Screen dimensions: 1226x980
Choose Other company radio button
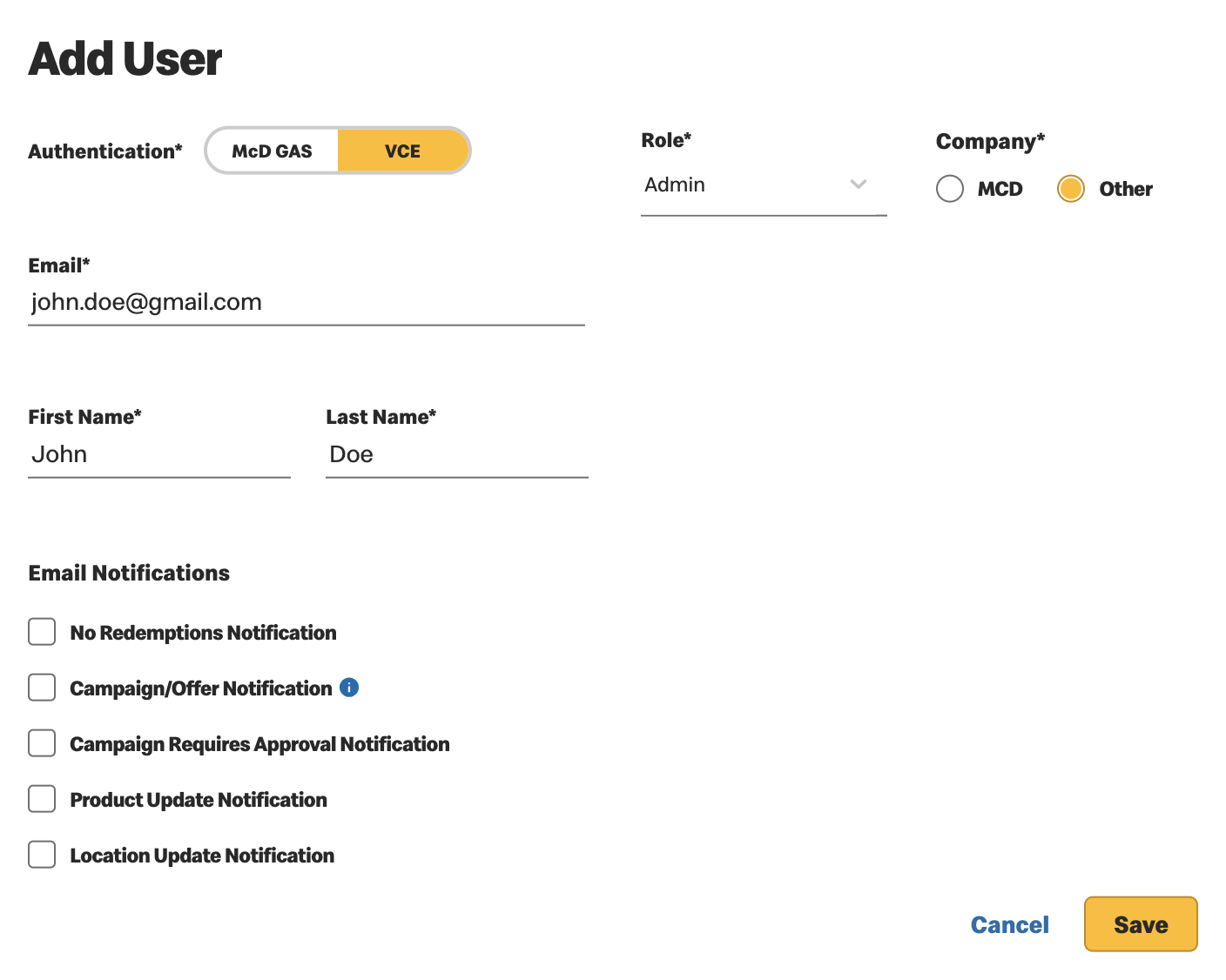[1071, 189]
